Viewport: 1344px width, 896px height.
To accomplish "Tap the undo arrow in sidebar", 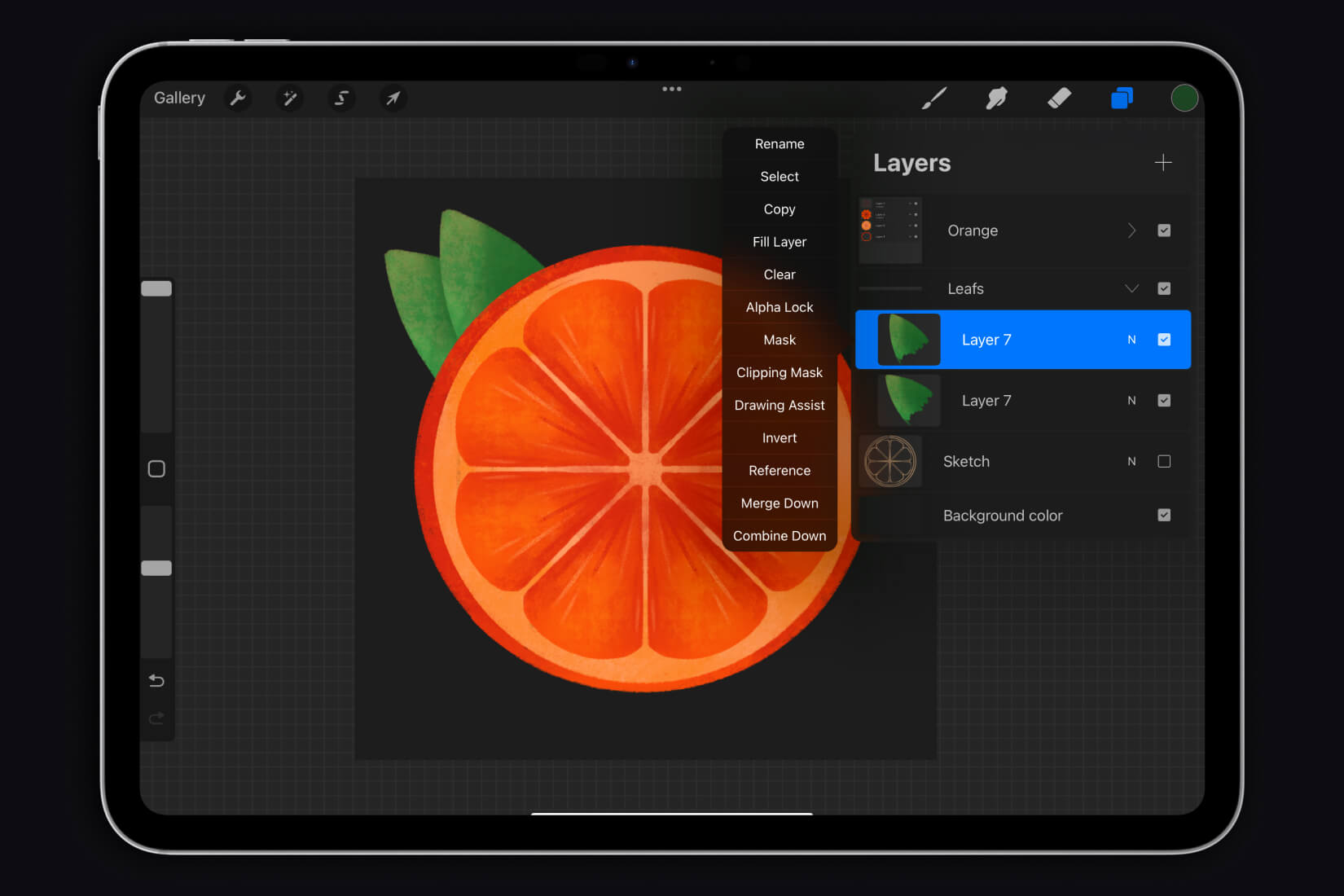I will pos(156,680).
